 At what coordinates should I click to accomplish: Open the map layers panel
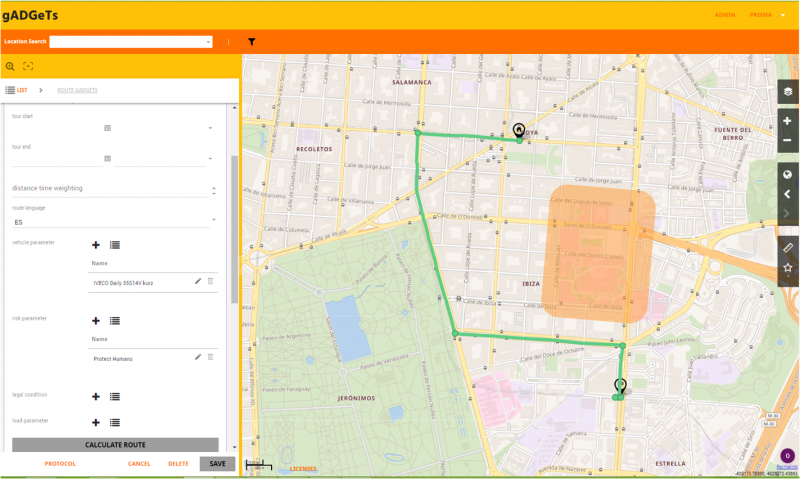coord(788,91)
